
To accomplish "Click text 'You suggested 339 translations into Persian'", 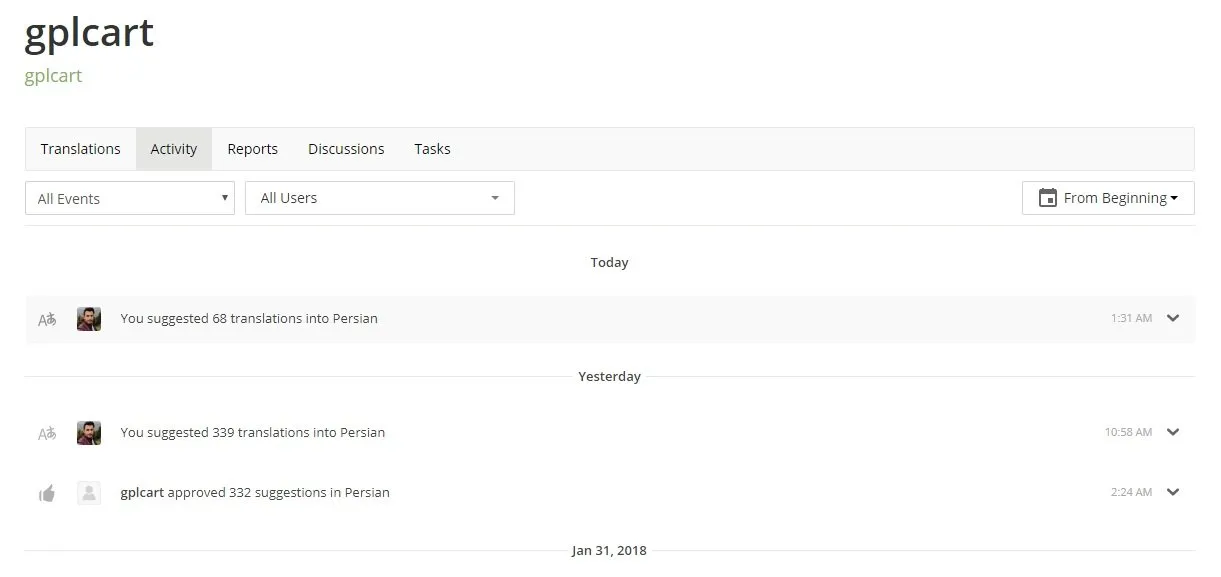I will (253, 433).
